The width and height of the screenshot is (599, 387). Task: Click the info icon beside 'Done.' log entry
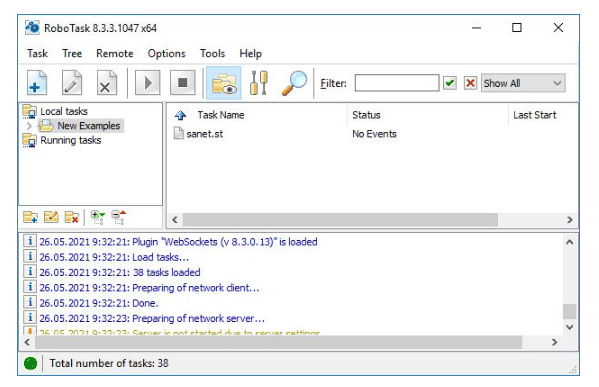pos(30,302)
